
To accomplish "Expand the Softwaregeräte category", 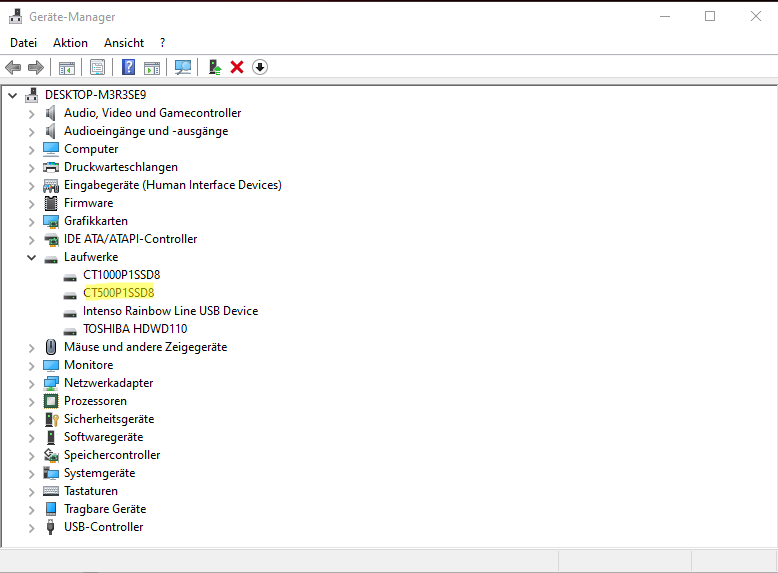I will point(31,438).
